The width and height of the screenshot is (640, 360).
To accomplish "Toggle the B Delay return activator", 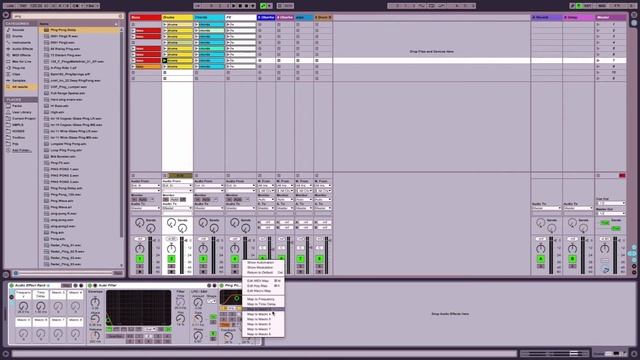I will [572, 259].
